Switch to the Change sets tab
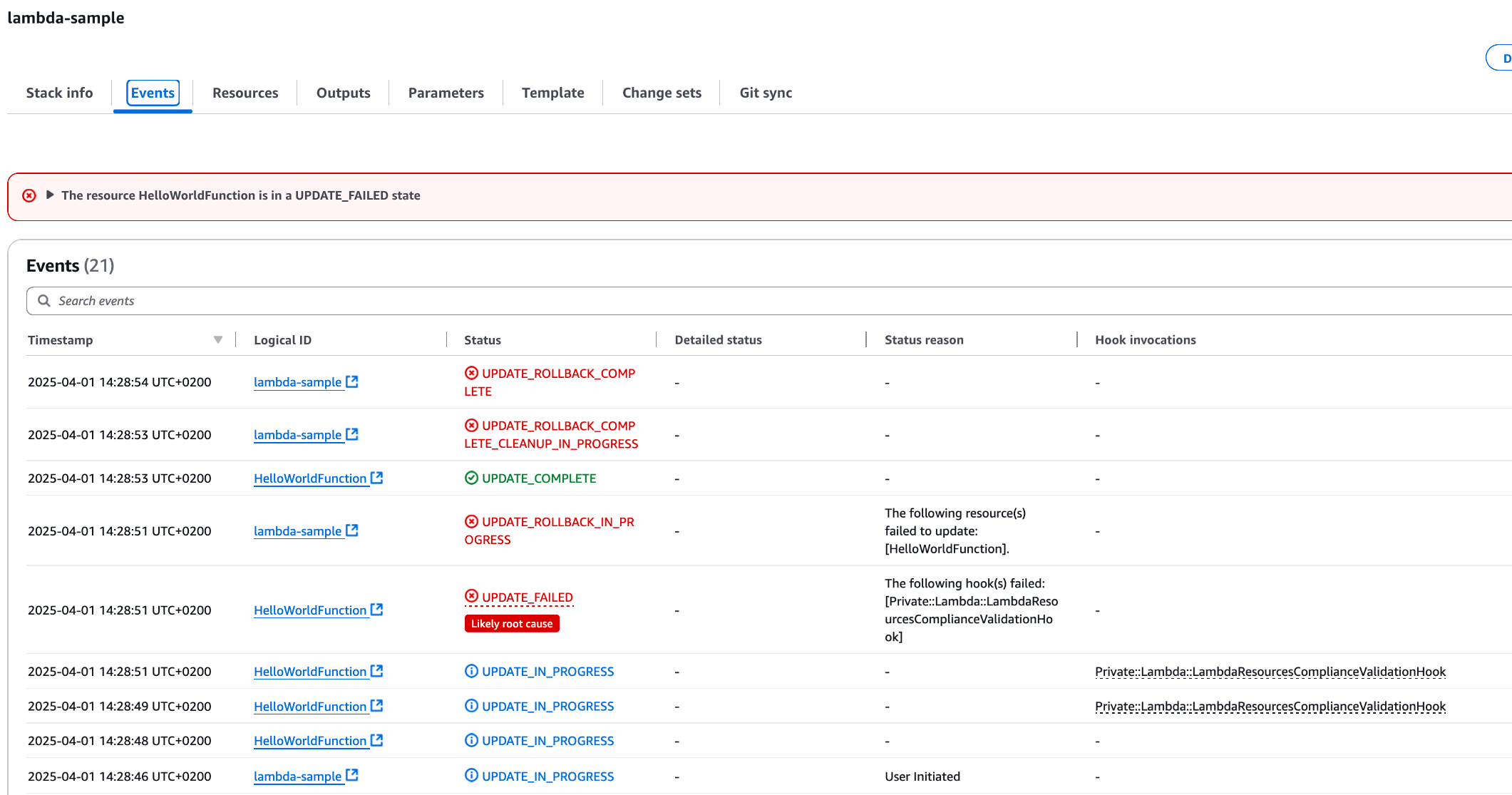Image resolution: width=1512 pixels, height=795 pixels. tap(661, 93)
